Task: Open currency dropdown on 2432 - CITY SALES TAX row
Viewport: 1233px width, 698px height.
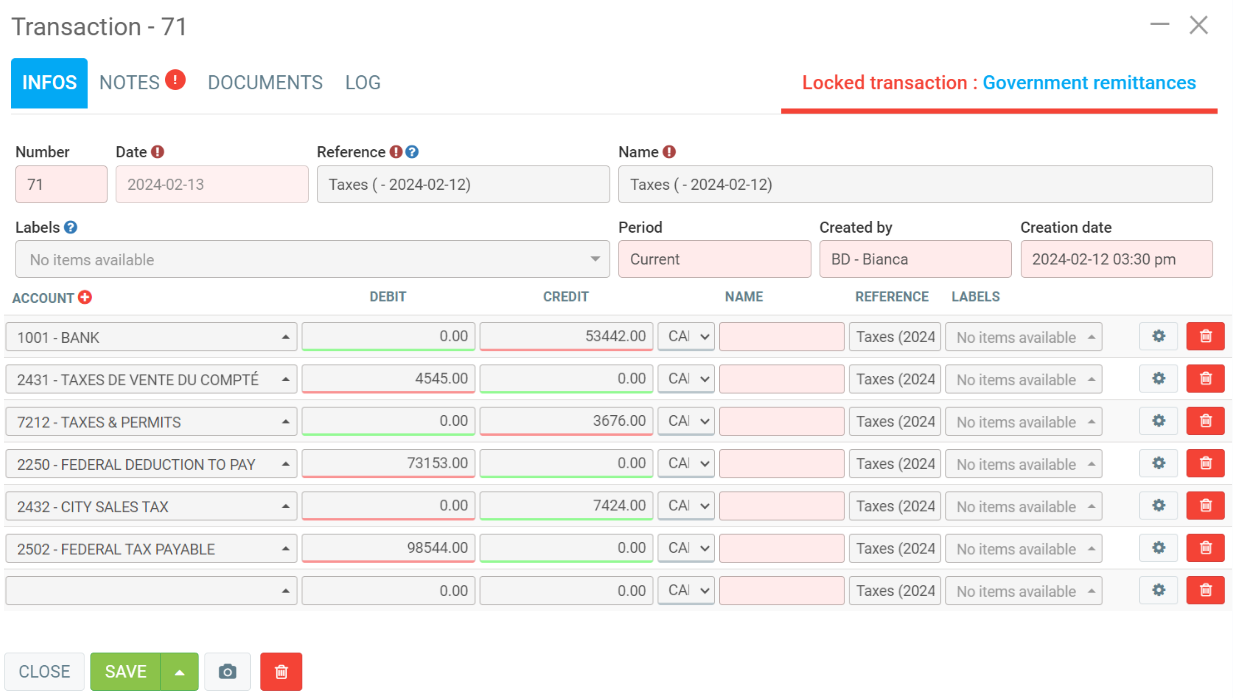Action: (686, 506)
